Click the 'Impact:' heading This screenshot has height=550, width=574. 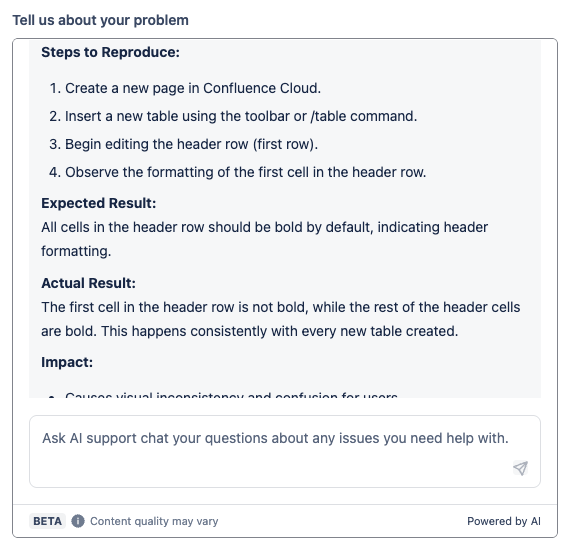(x=67, y=362)
